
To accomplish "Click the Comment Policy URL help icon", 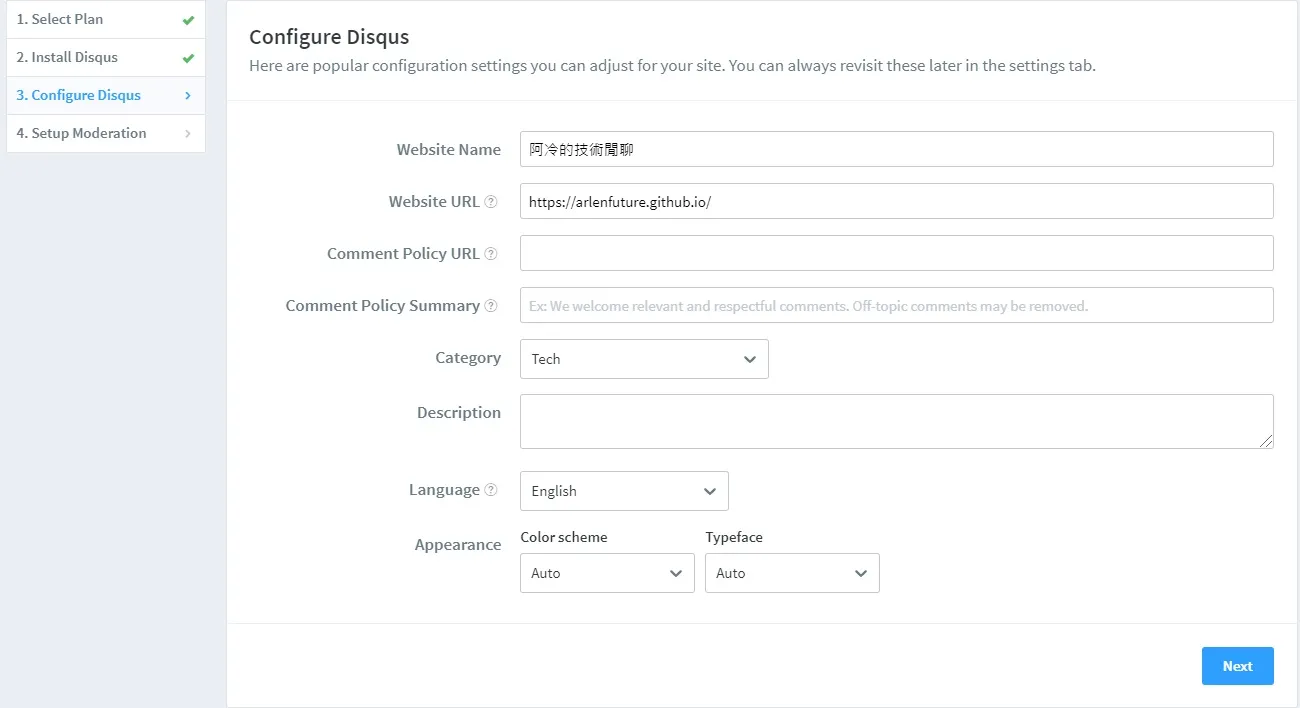I will (x=491, y=253).
